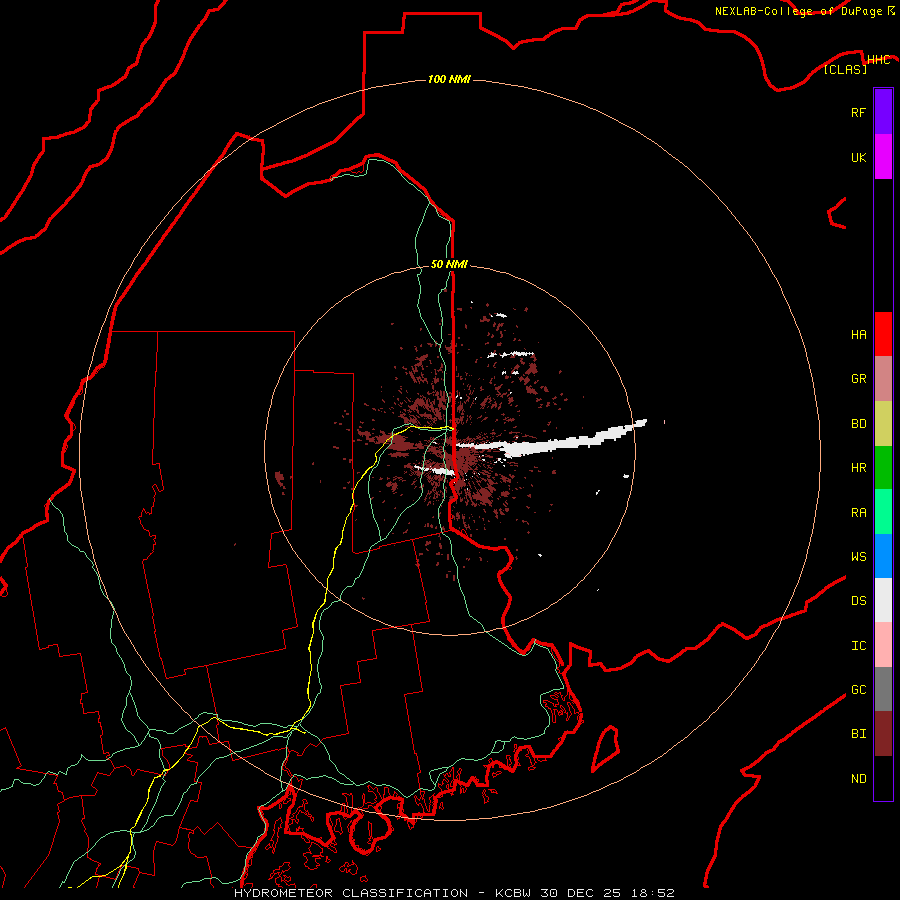Click the 100 NMI range ring label
The width and height of the screenshot is (900, 900).
[x=449, y=79]
